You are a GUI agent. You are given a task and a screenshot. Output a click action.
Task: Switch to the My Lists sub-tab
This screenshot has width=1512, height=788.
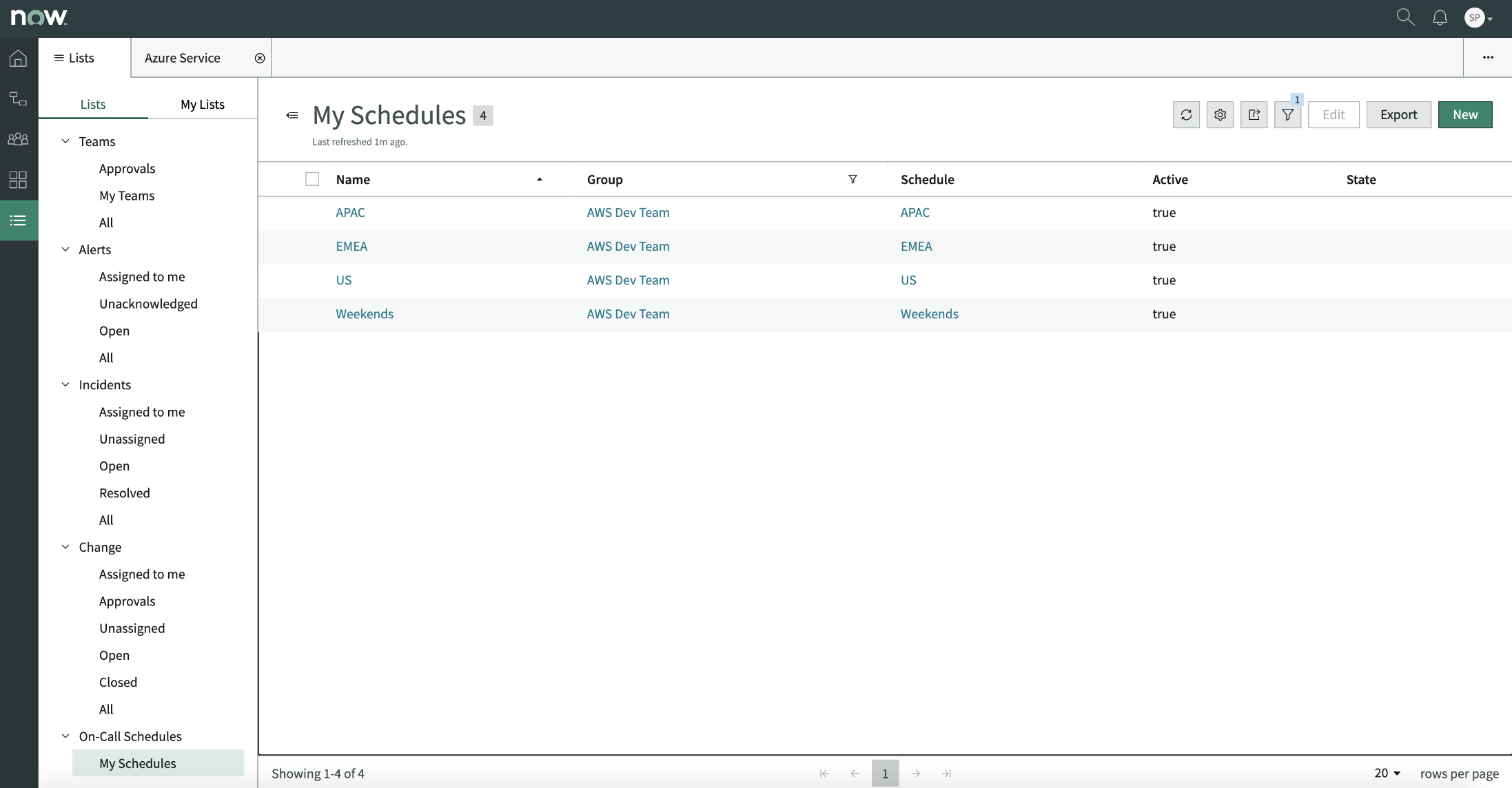click(x=203, y=104)
